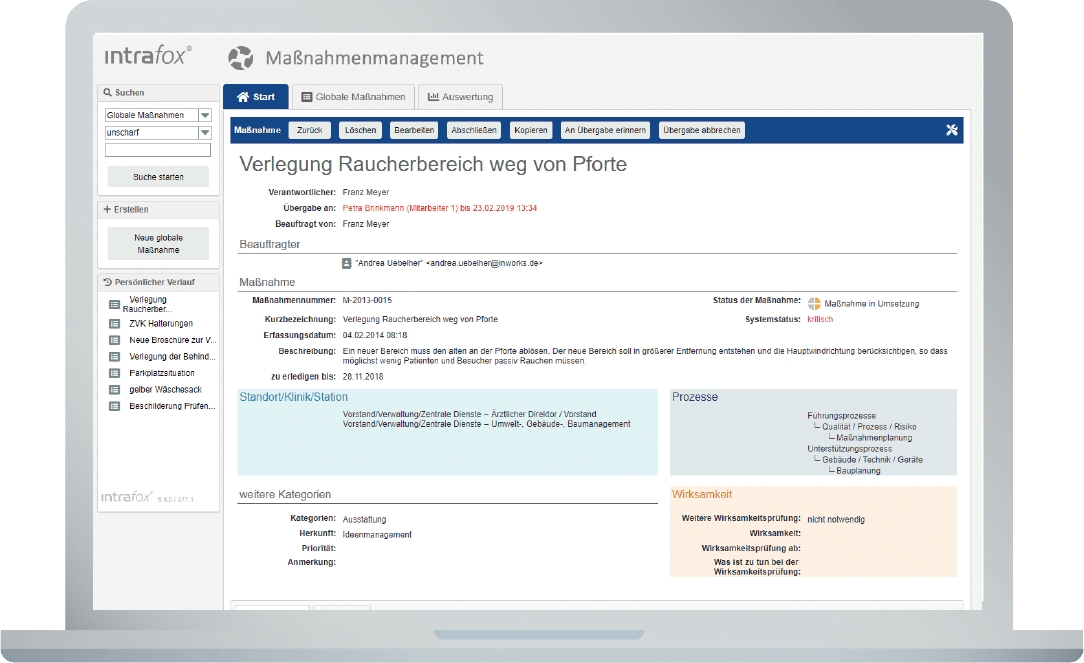The width and height of the screenshot is (1084, 663).
Task: Click the magnifier icon beside Suchen
Action: (x=107, y=92)
